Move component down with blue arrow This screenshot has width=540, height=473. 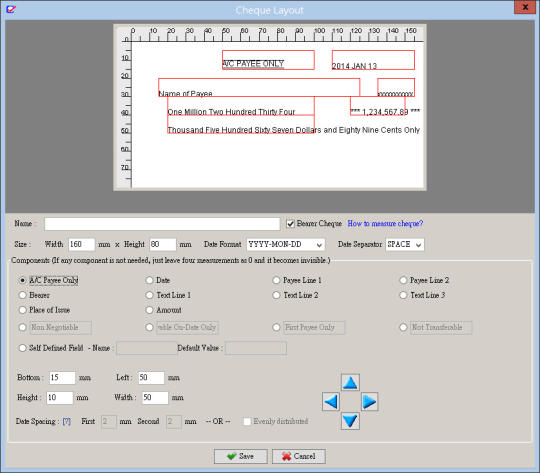pyautogui.click(x=350, y=421)
